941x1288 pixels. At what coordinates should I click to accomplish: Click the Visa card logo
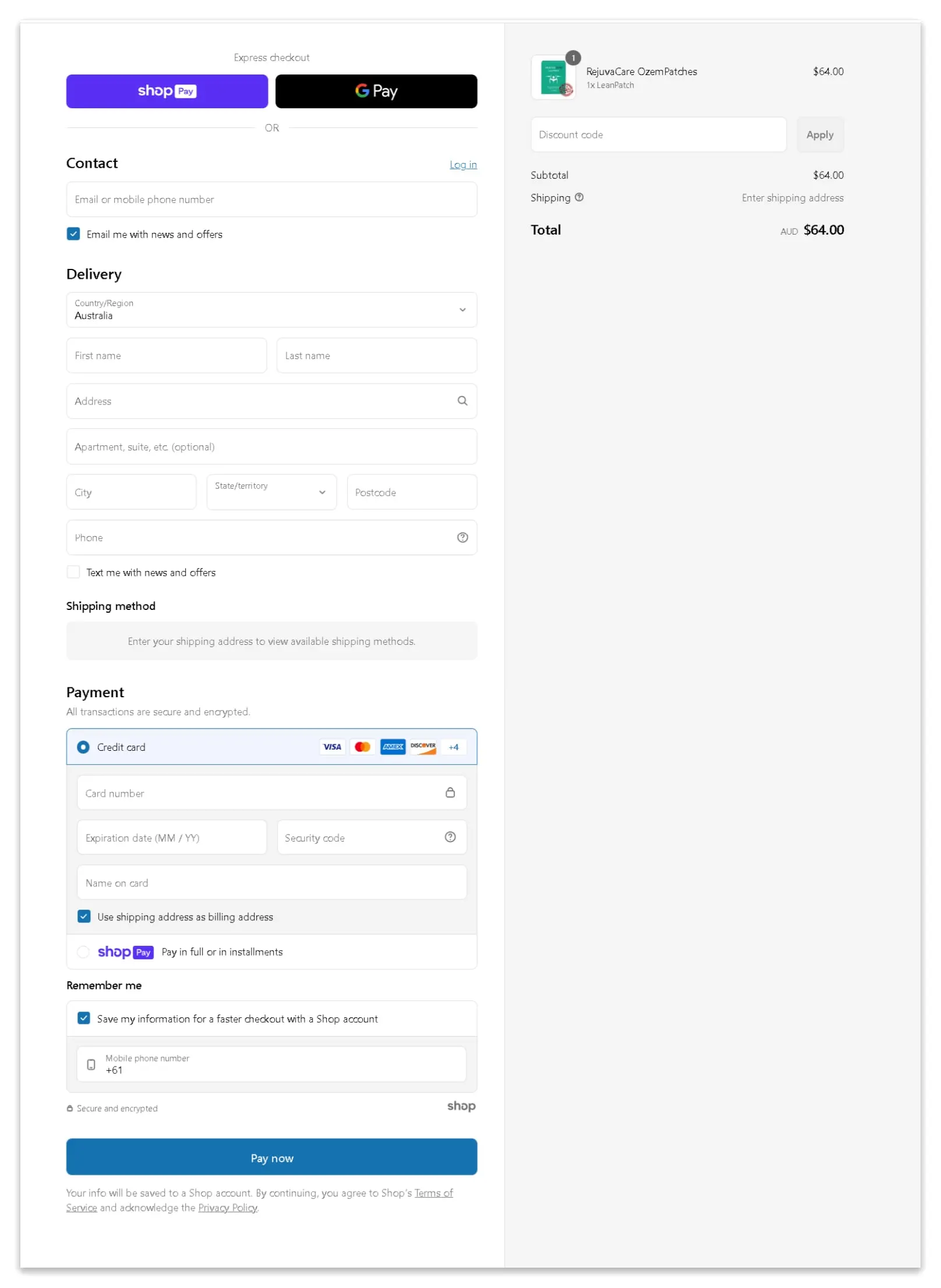point(332,747)
